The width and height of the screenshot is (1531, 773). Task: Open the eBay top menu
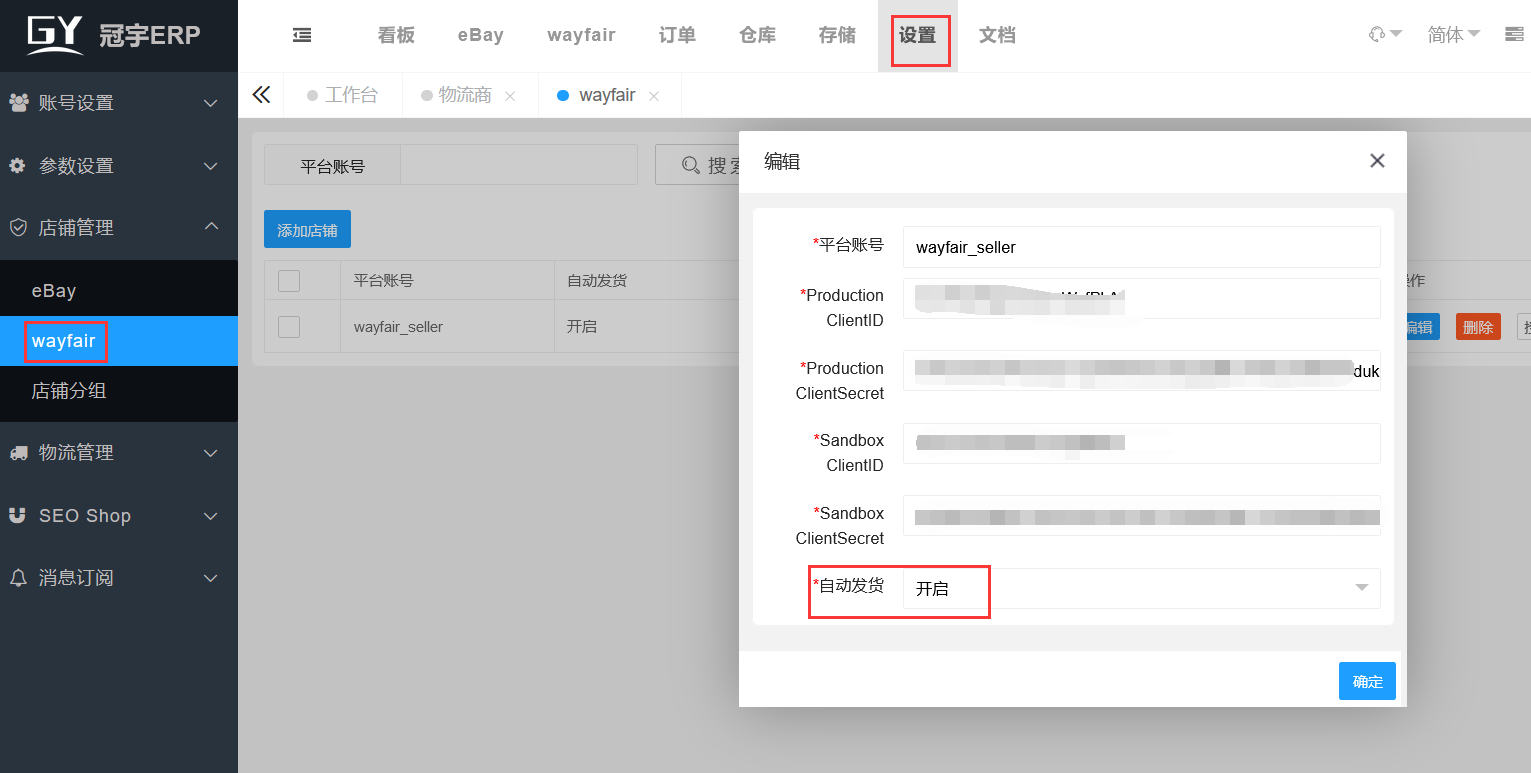tap(481, 35)
